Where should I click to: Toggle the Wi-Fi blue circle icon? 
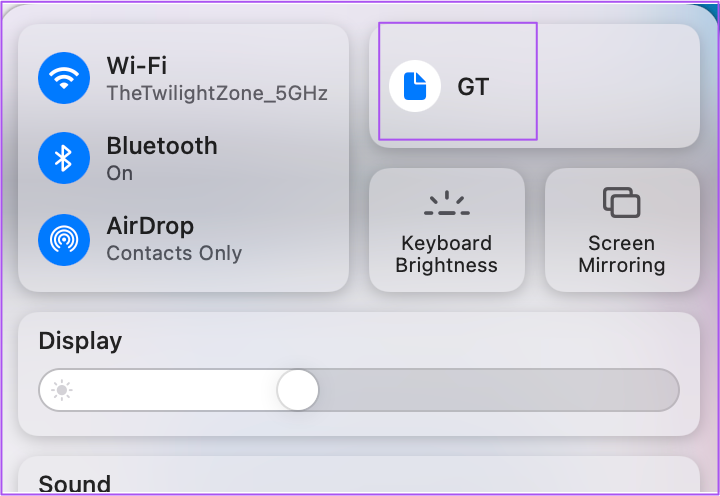click(64, 78)
